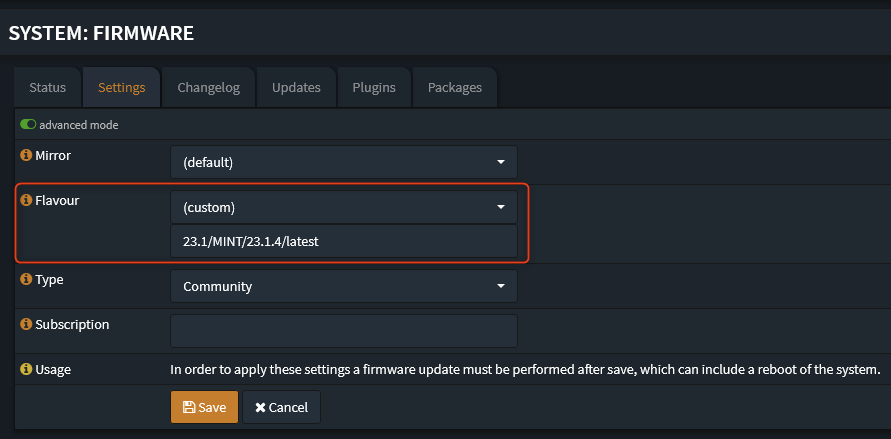Viewport: 891px width, 439px height.
Task: Select the Plugins tab
Action: (x=374, y=88)
